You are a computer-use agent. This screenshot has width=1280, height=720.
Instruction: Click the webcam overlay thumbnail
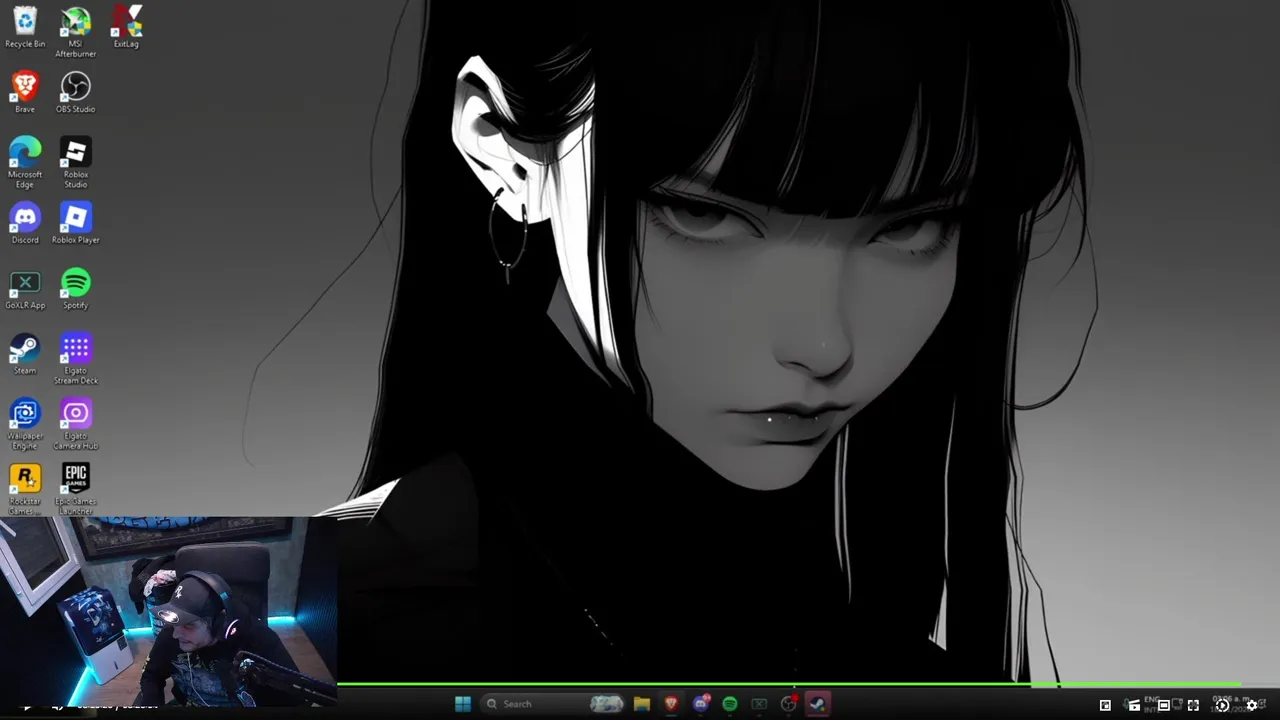(168, 611)
